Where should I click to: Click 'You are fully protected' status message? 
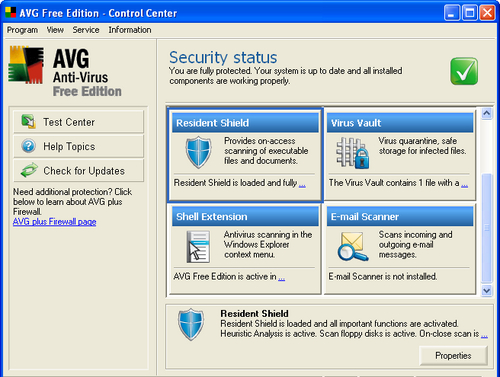pos(285,76)
